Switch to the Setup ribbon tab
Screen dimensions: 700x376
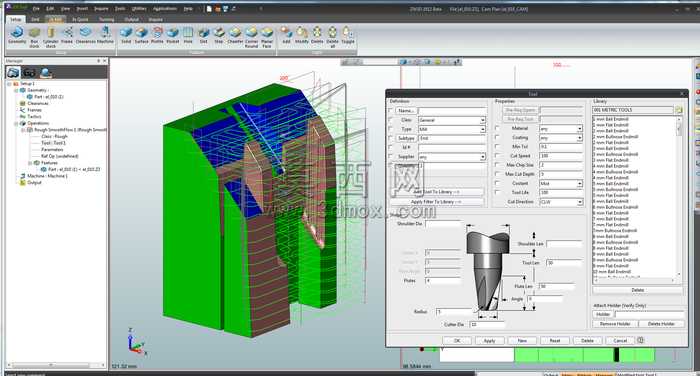click(x=16, y=19)
